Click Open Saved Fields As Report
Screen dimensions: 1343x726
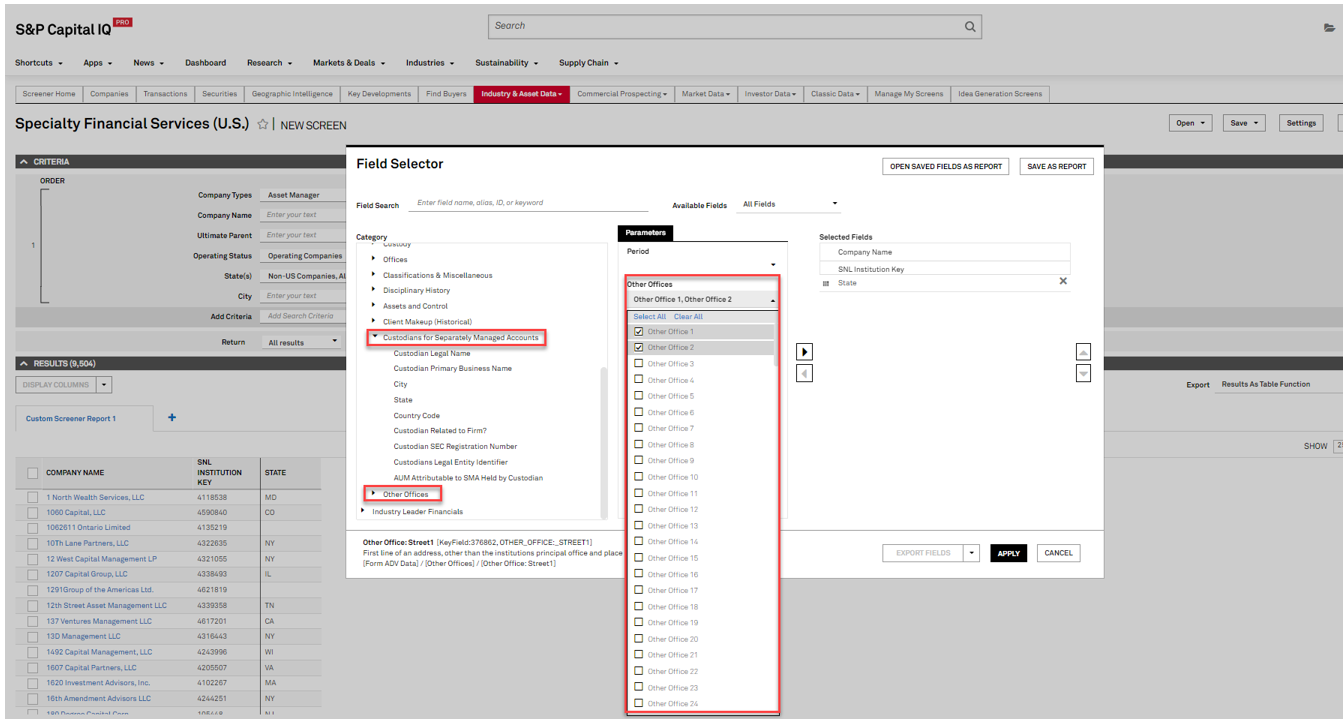tap(946, 167)
